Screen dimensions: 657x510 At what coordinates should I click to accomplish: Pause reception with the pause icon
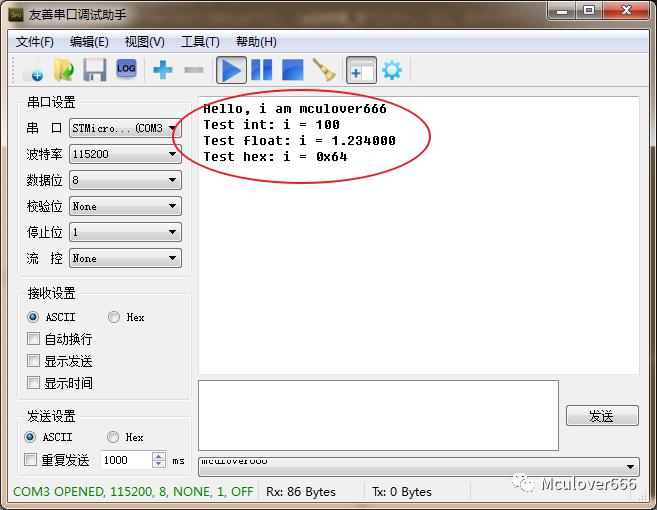[x=261, y=70]
